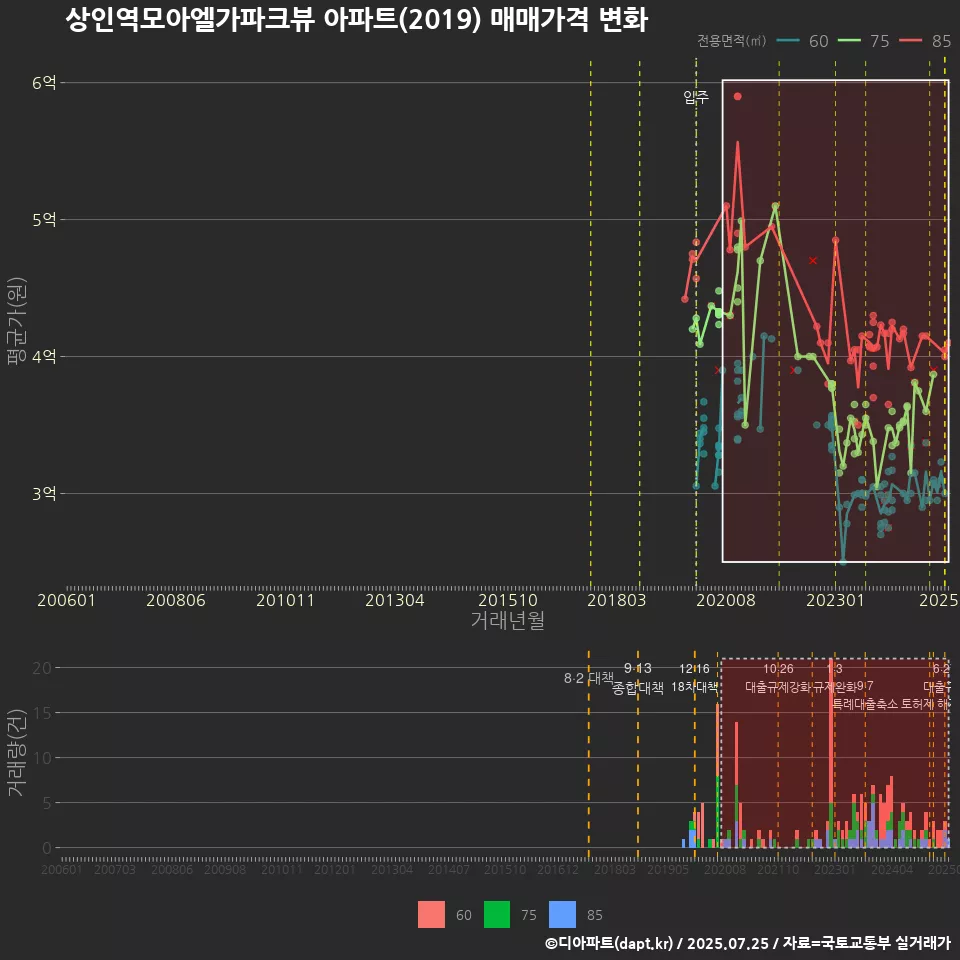Screen dimensions: 960x960
Task: Click the 202008 label on the price chart
Action: point(726,600)
